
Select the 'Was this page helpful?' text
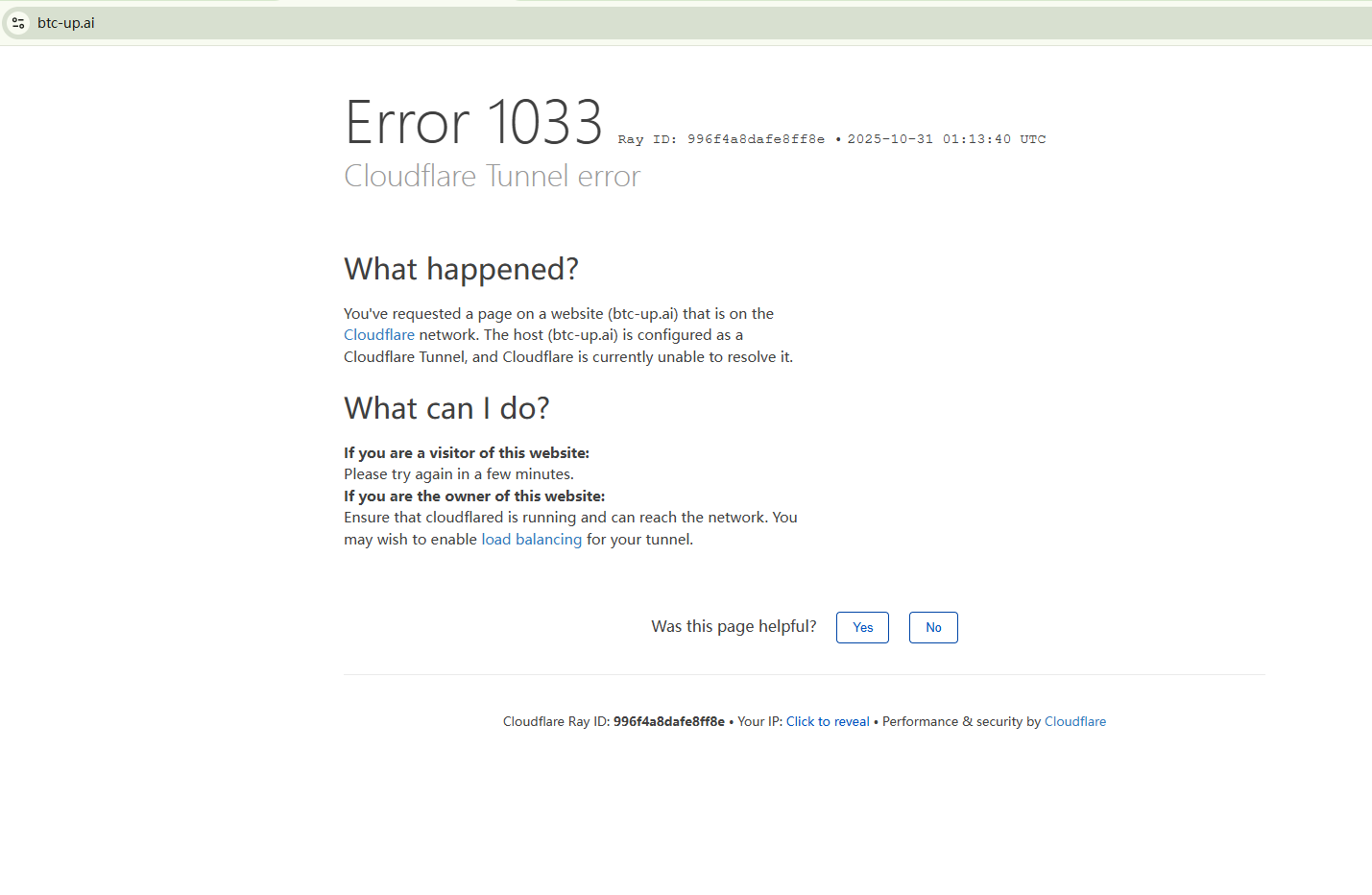[734, 627]
